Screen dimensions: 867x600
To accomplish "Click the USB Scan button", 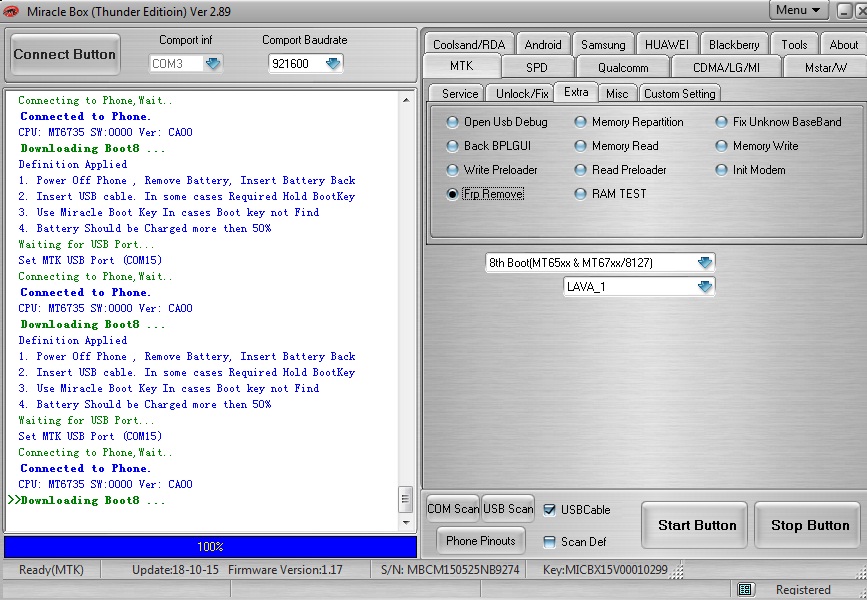I will (x=508, y=509).
